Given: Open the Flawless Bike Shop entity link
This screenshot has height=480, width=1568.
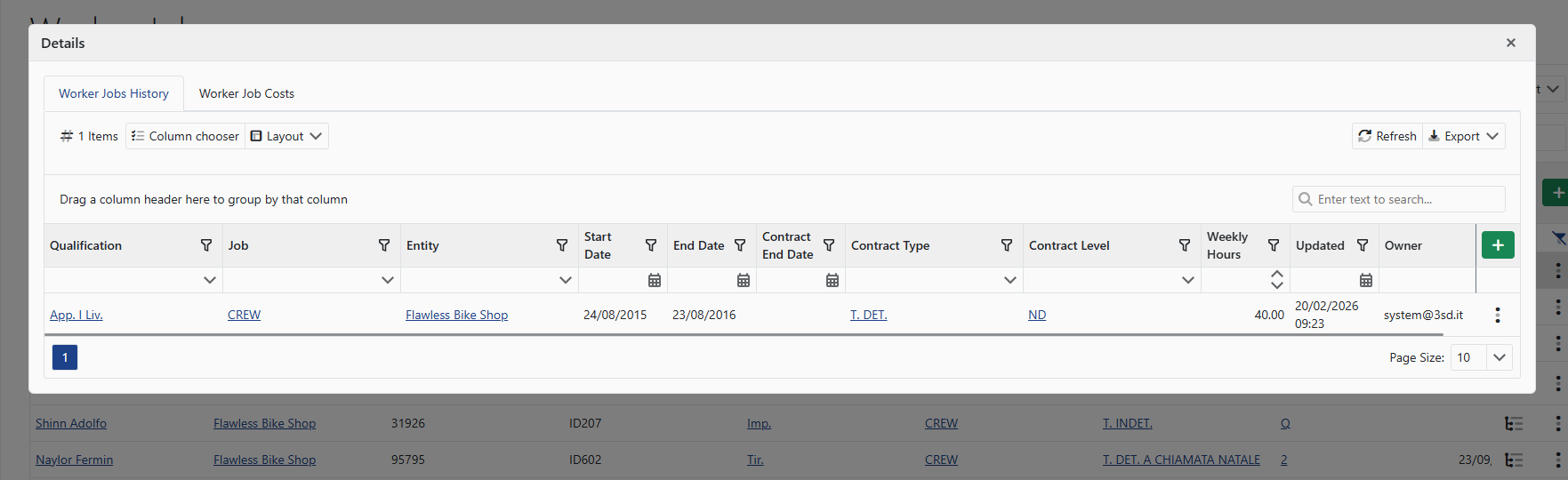Looking at the screenshot, I should (x=456, y=315).
